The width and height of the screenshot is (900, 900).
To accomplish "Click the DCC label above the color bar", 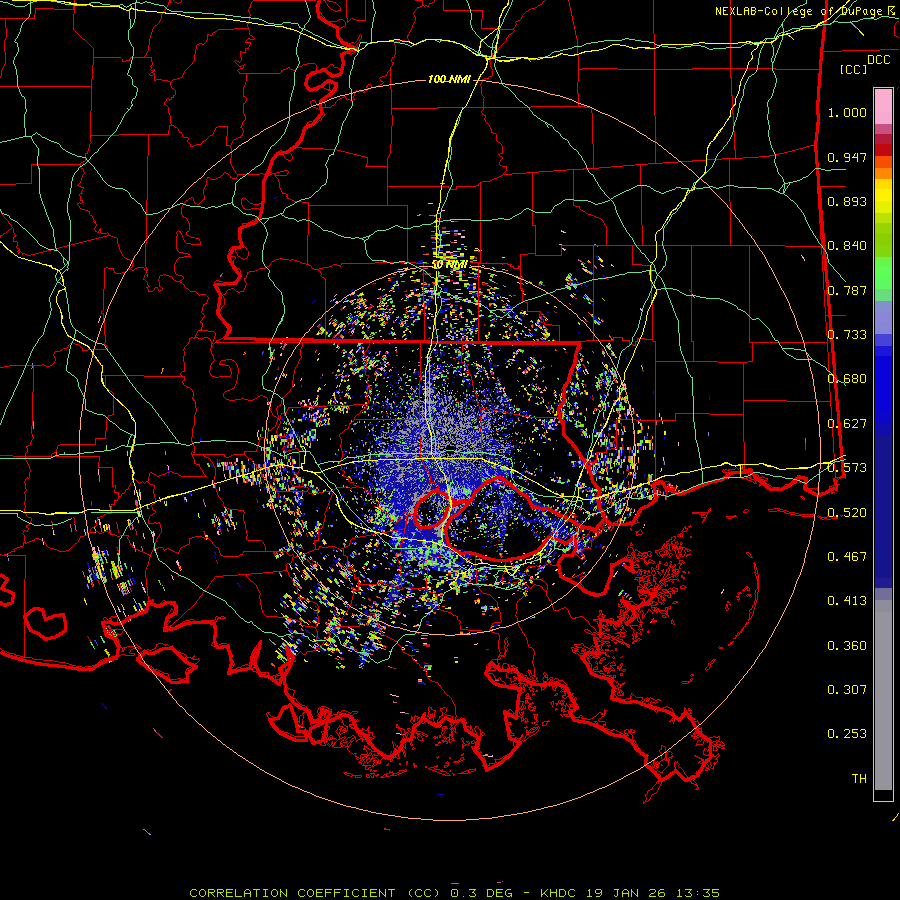I will click(878, 60).
